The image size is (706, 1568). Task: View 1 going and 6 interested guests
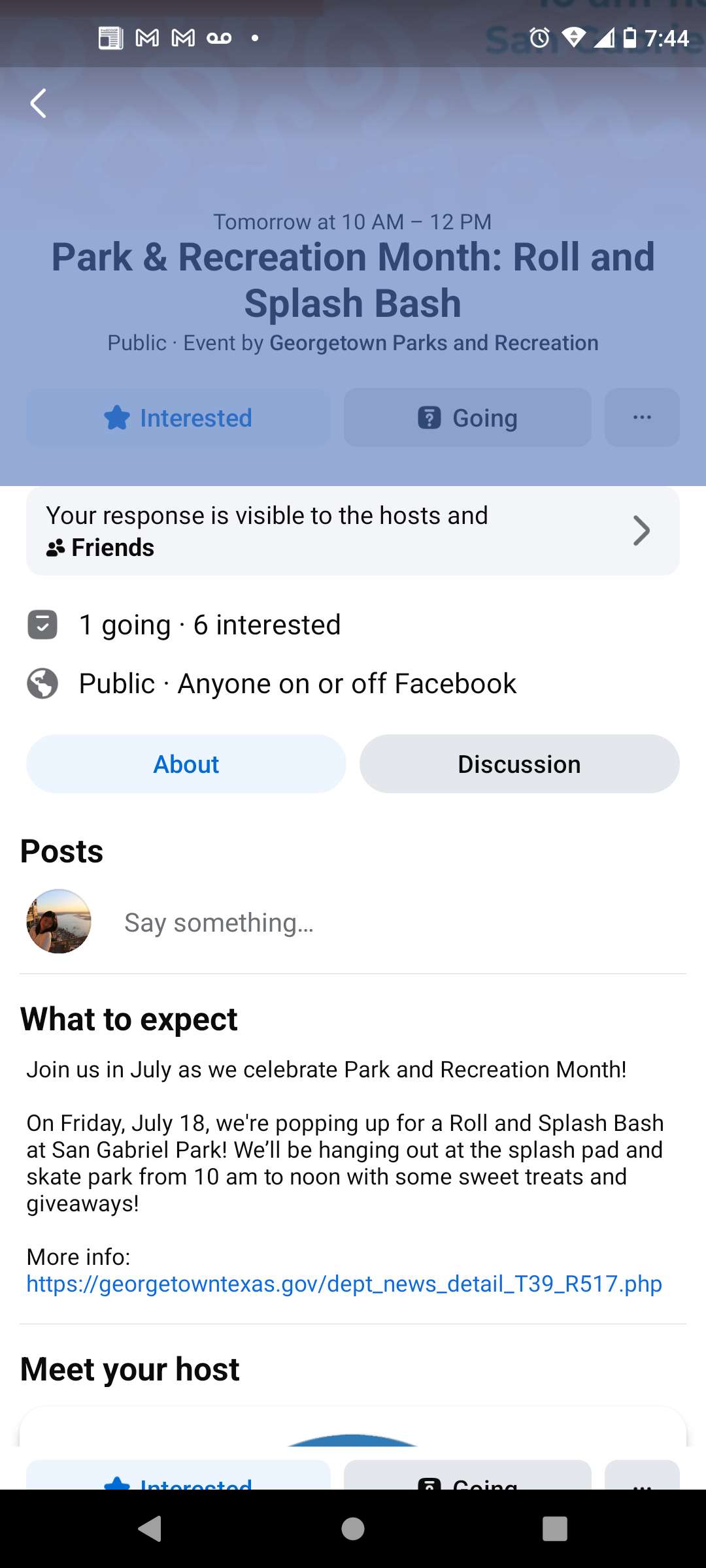pyautogui.click(x=209, y=625)
